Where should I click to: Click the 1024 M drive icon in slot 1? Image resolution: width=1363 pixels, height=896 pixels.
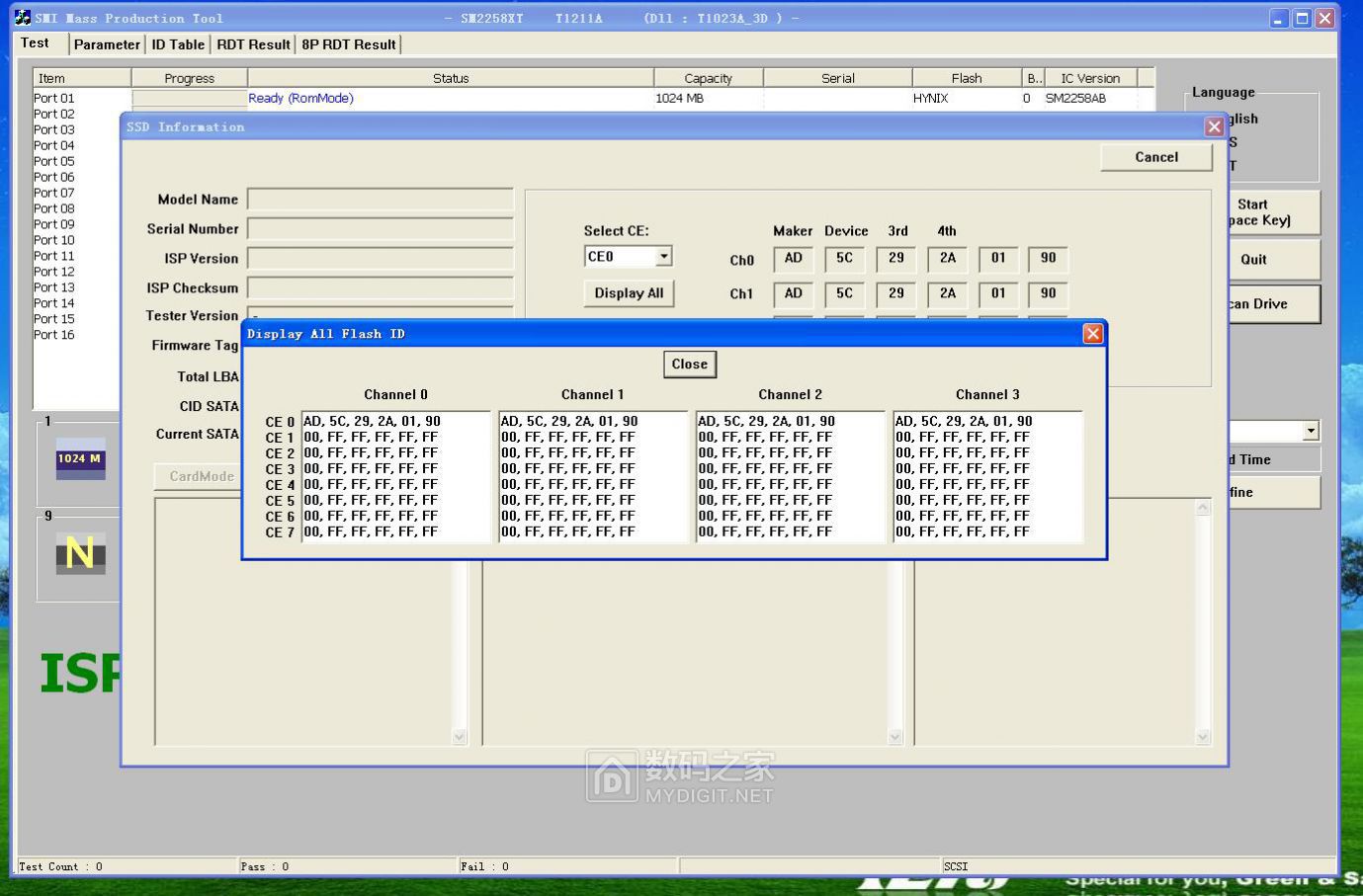click(80, 458)
